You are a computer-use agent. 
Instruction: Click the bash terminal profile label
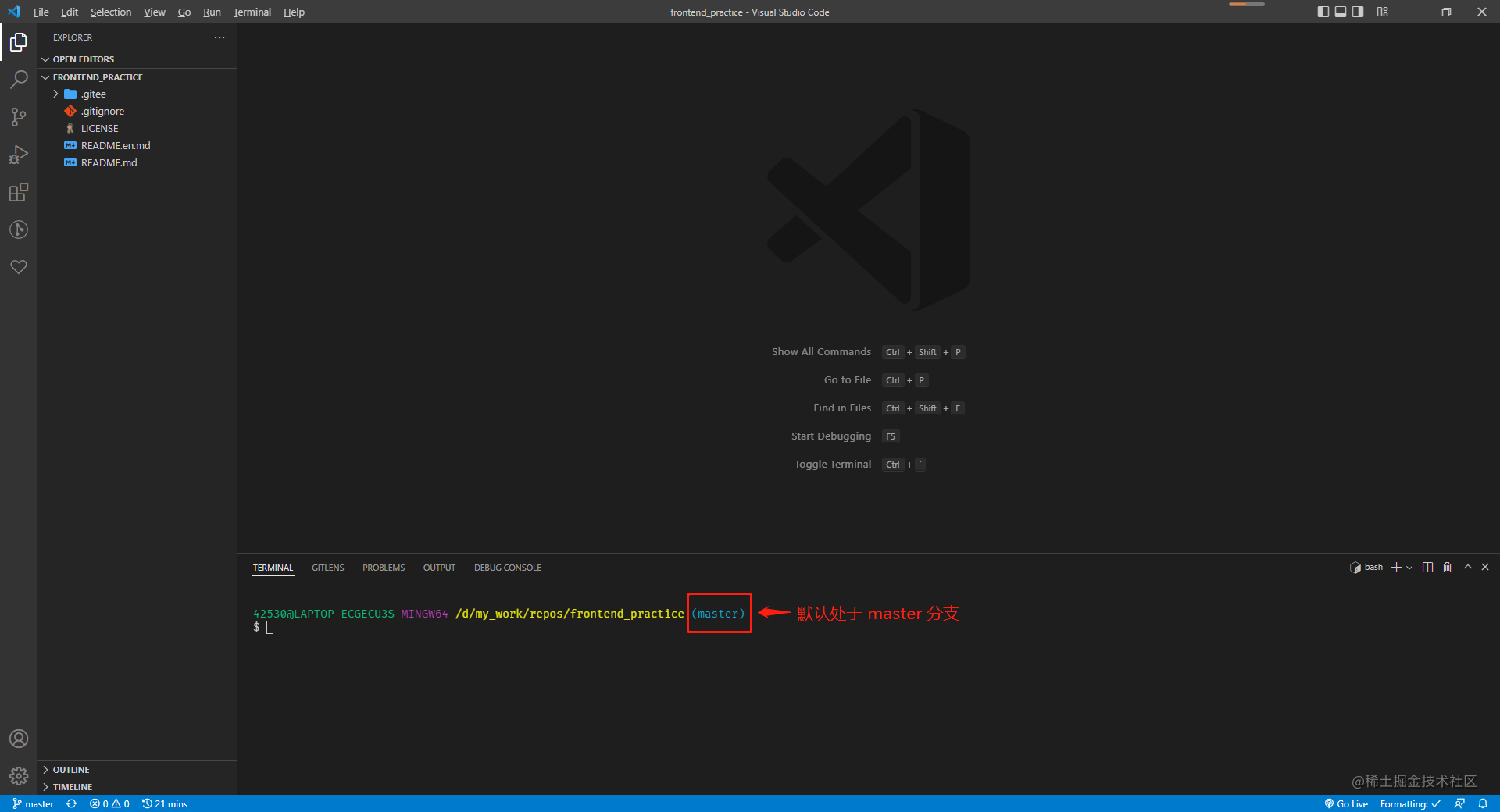pos(1366,568)
